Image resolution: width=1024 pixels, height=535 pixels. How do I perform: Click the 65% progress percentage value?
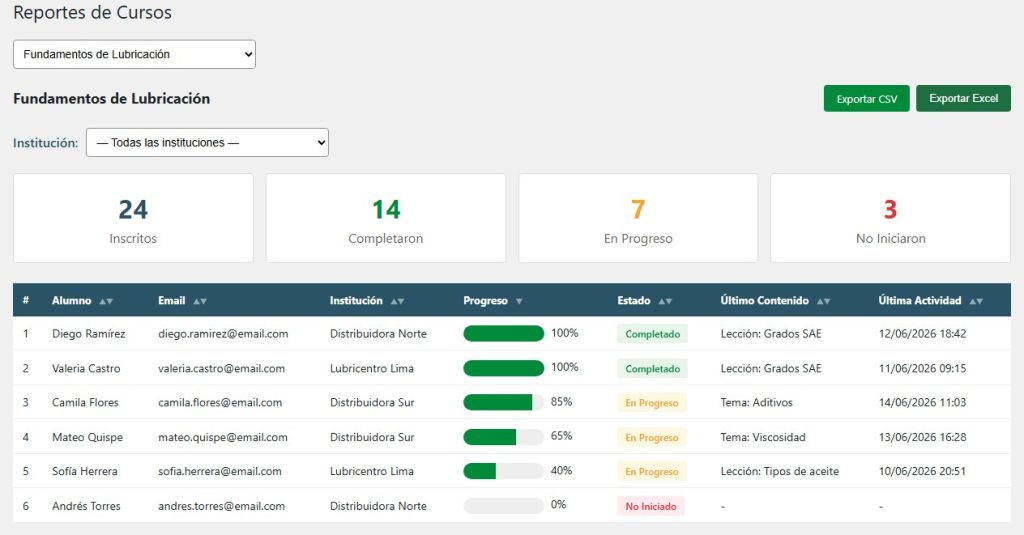[x=562, y=436]
